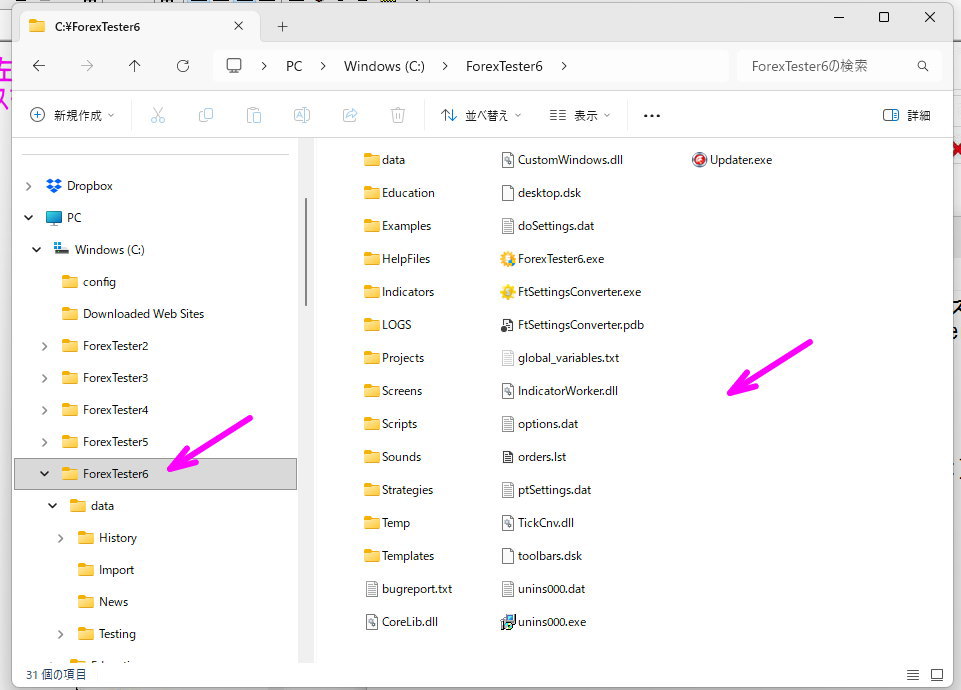This screenshot has height=690, width=961.
Task: Collapse the Windows (C:) tree node
Action: pos(37,249)
